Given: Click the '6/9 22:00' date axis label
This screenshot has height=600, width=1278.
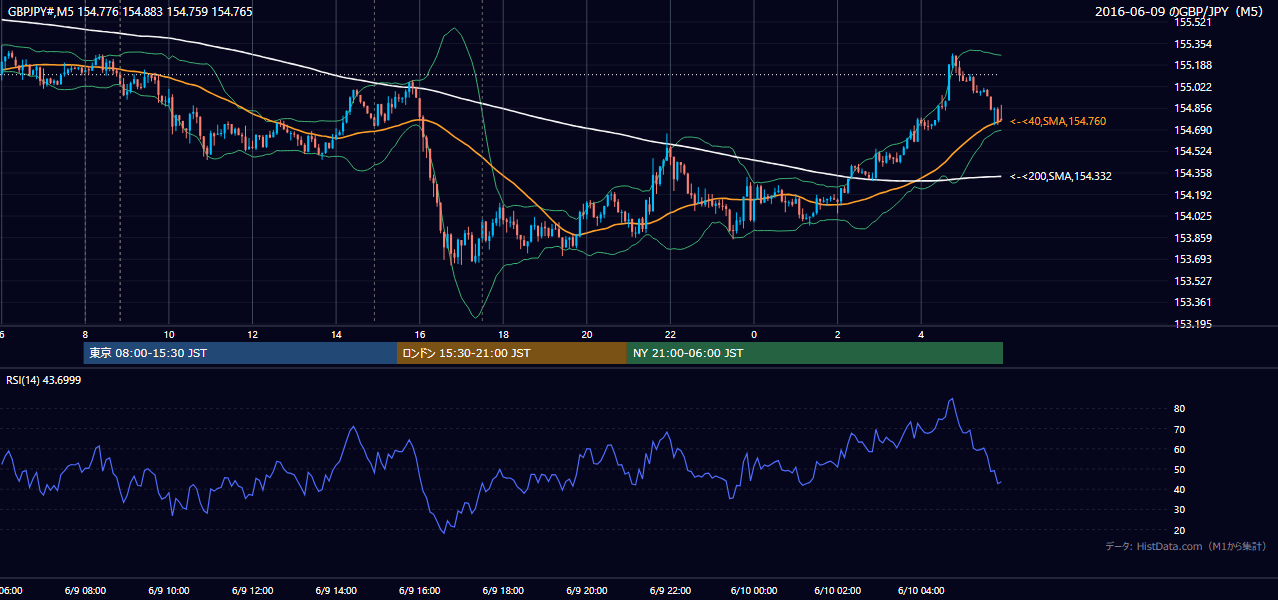Looking at the screenshot, I should click(x=670, y=591).
